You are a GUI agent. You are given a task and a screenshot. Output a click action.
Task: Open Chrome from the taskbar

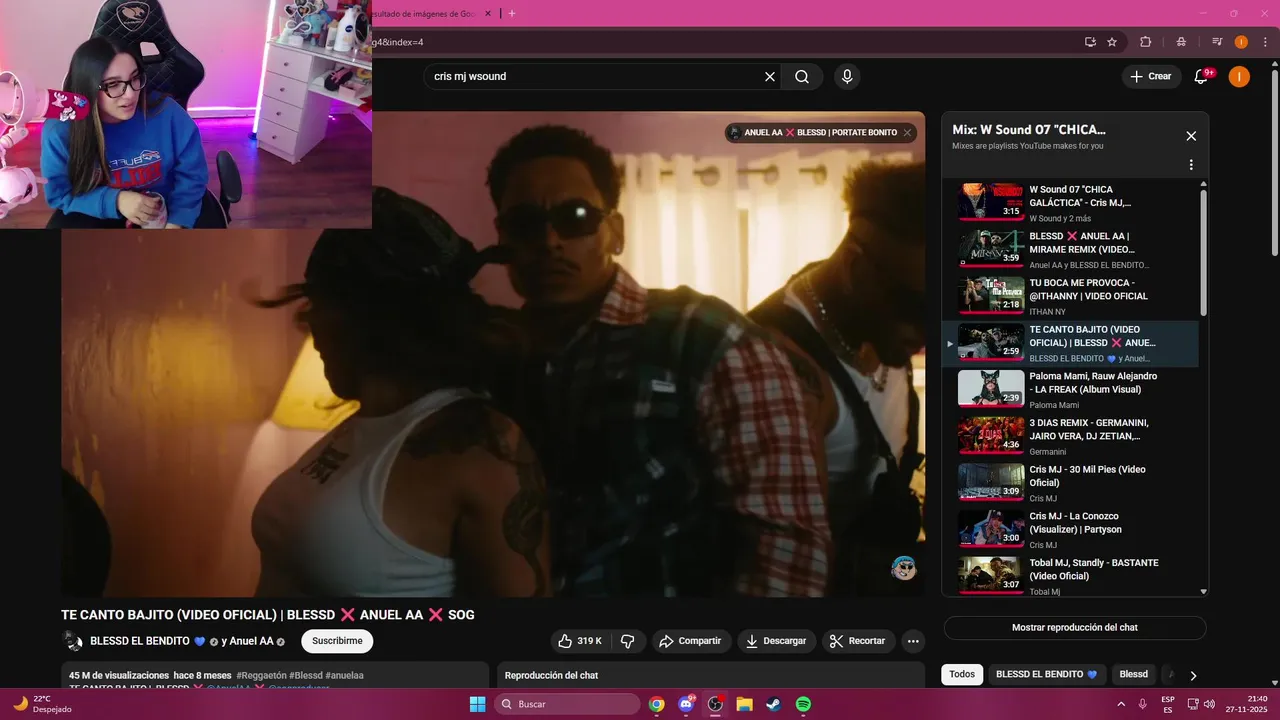(656, 704)
